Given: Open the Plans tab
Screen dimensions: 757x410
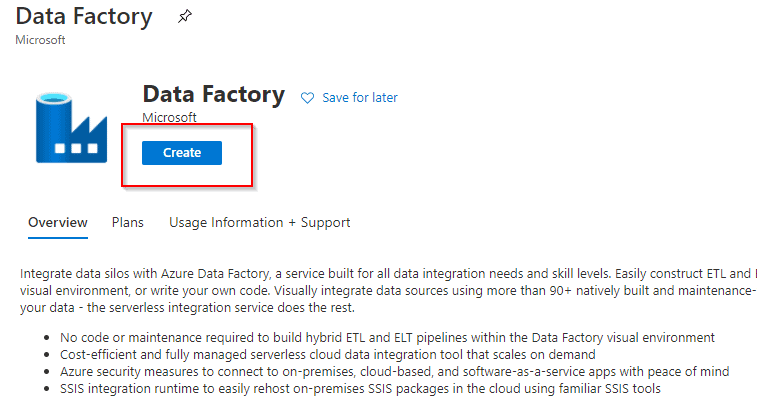Looking at the screenshot, I should 128,222.
